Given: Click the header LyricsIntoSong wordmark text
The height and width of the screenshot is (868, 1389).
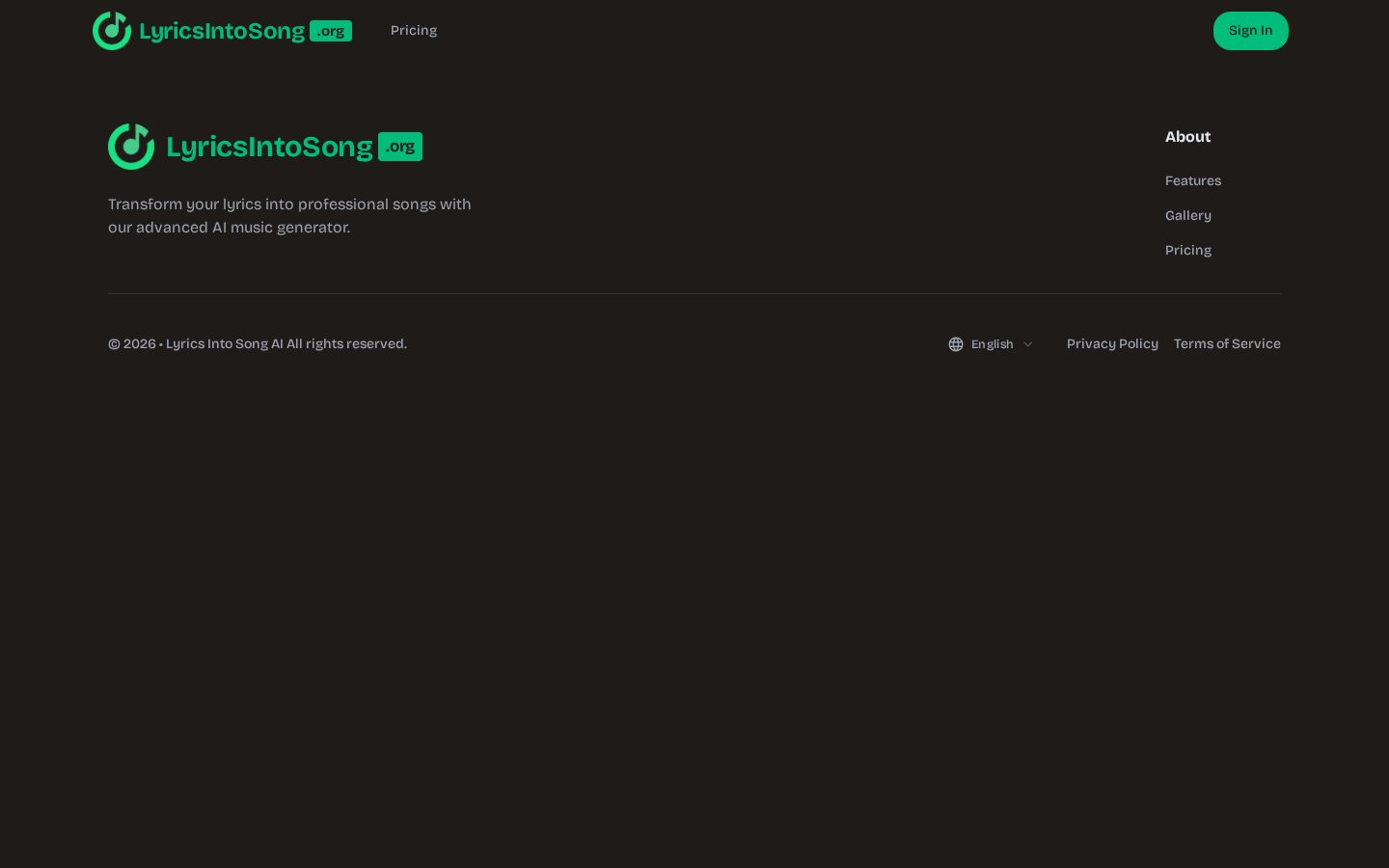Looking at the screenshot, I should (x=222, y=31).
